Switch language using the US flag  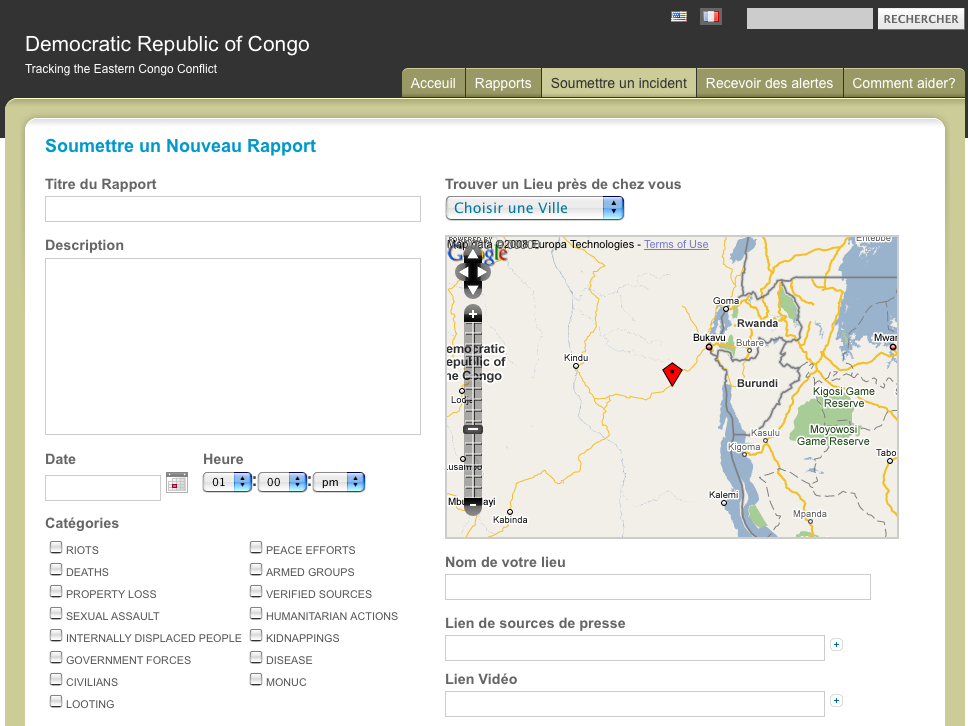point(679,17)
